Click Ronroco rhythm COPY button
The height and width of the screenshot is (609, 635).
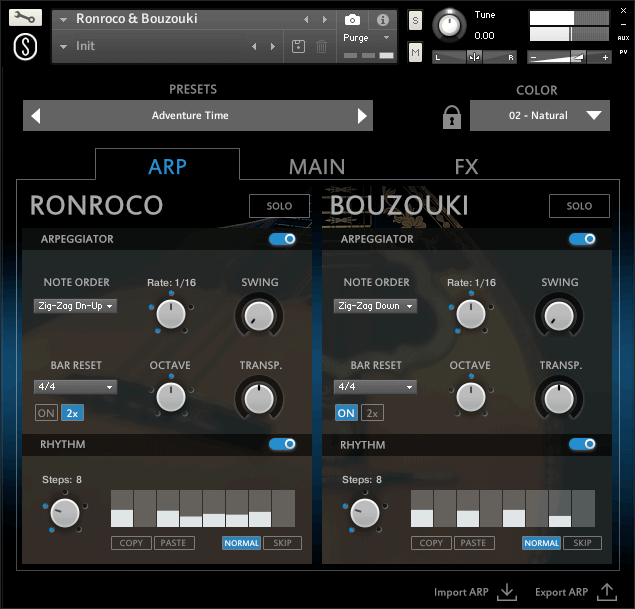pos(131,543)
